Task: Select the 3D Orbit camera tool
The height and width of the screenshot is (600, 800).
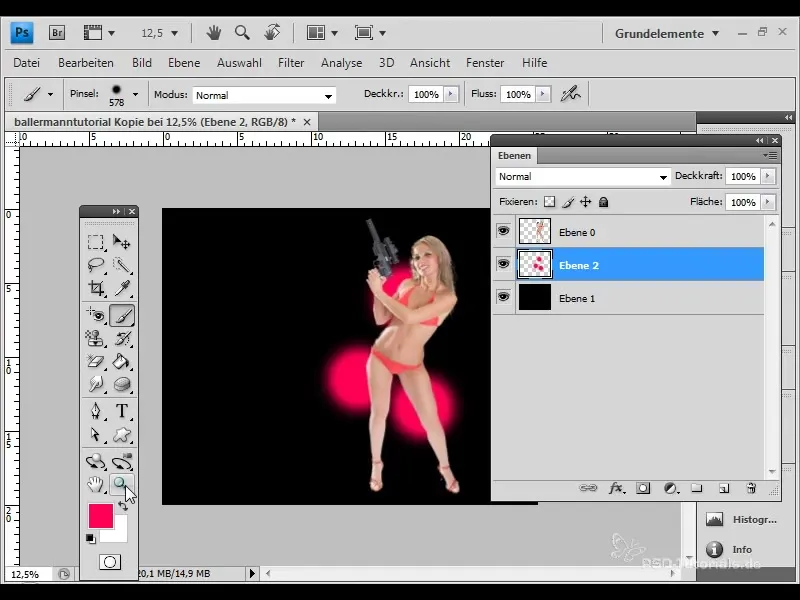Action: tap(121, 461)
